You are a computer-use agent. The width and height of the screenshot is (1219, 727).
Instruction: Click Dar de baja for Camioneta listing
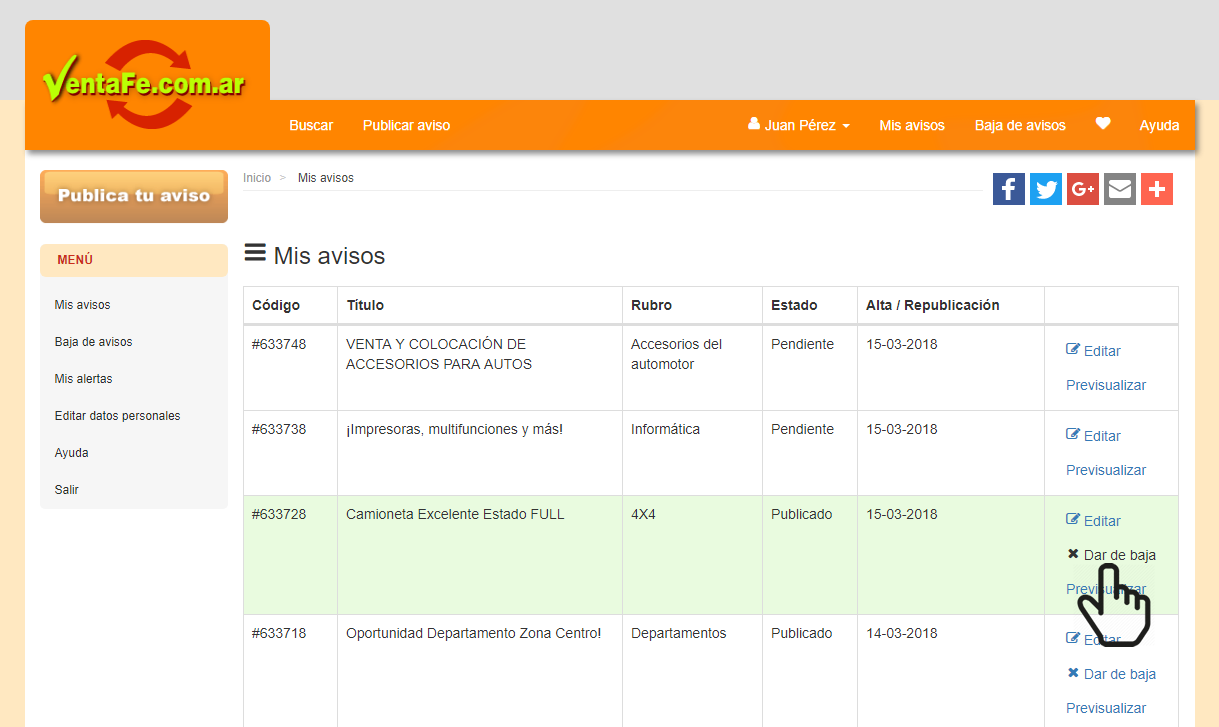point(1111,555)
